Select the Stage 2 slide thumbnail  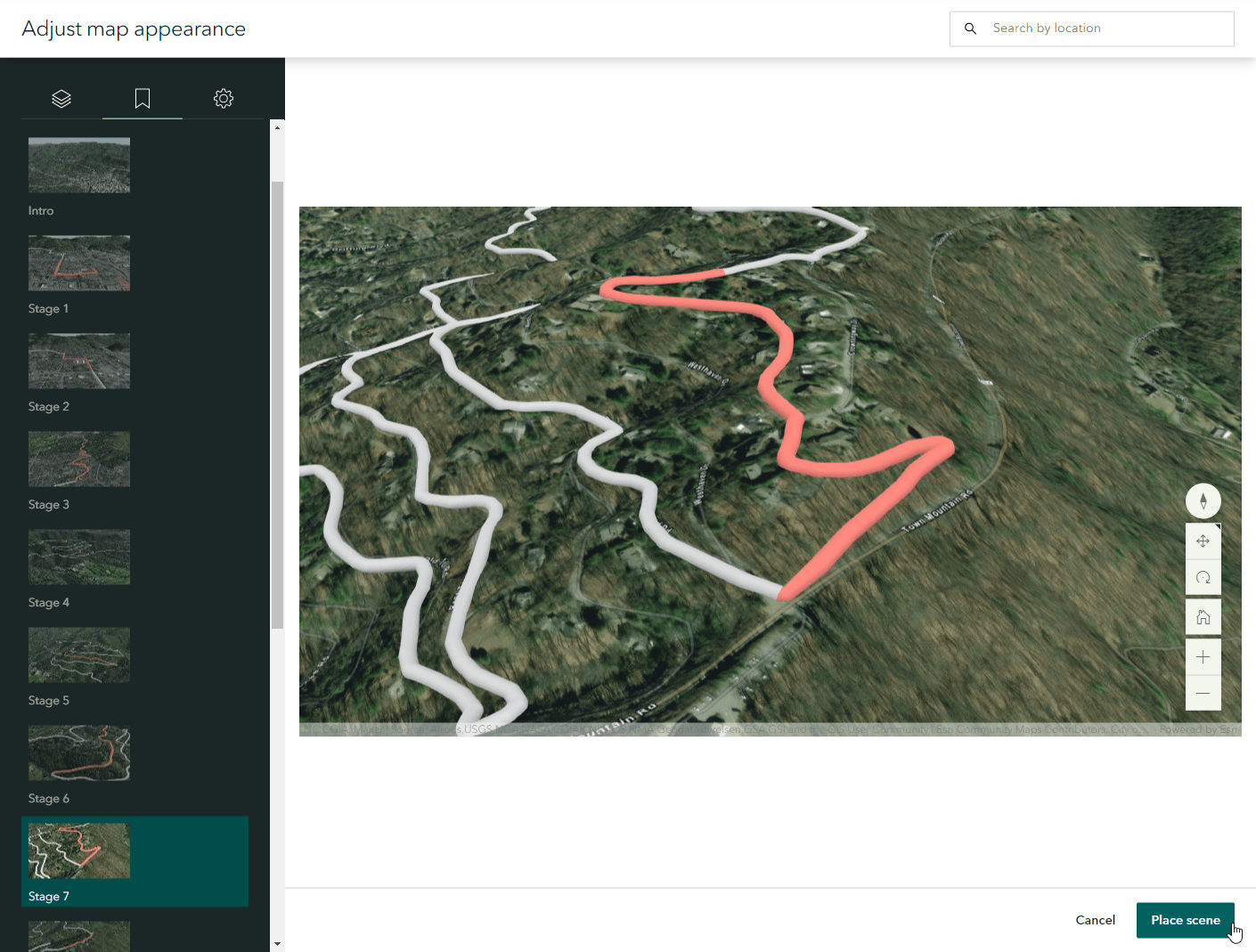pos(79,362)
